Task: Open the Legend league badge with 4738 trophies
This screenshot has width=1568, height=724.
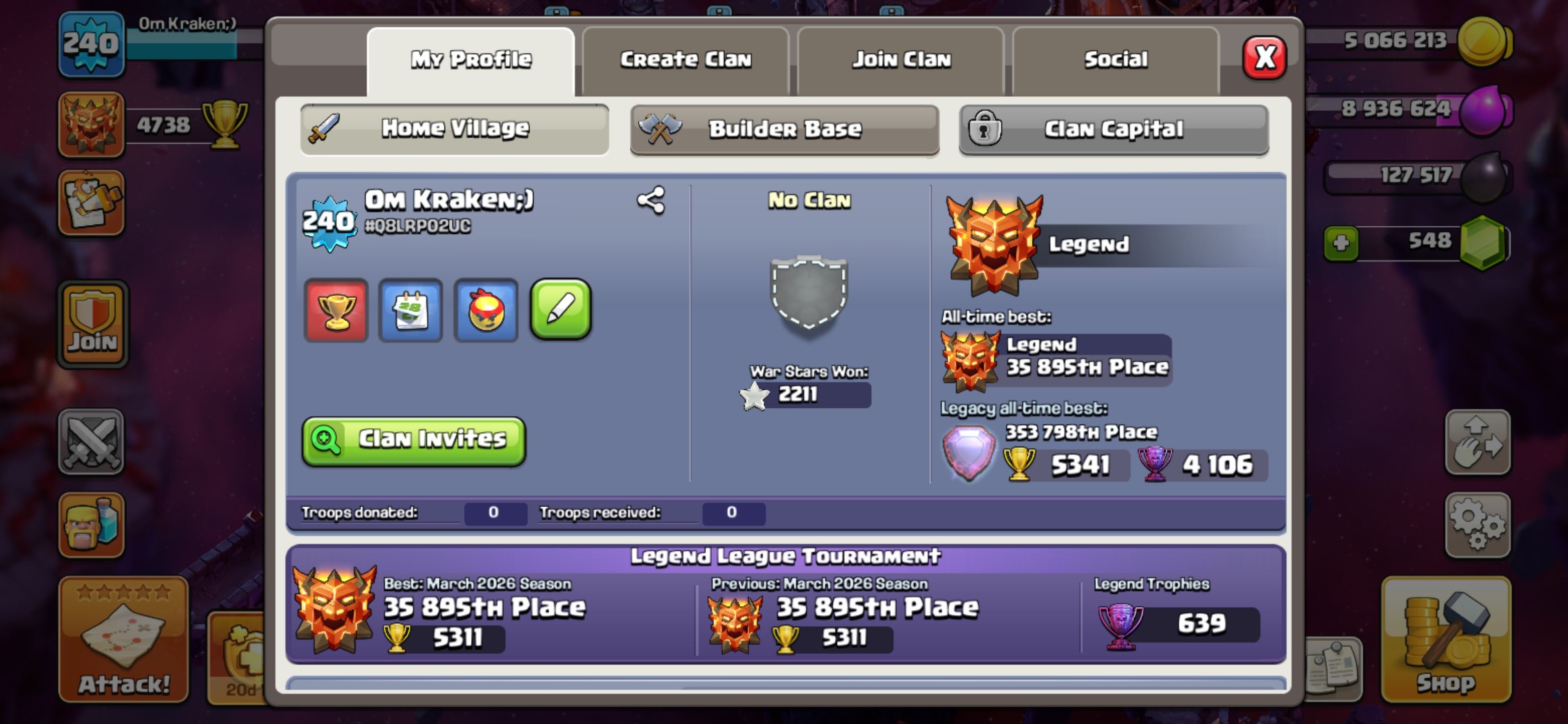Action: (91, 125)
